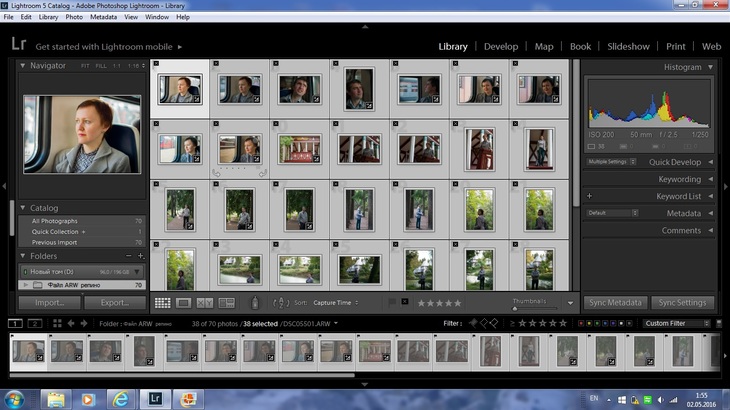The image size is (730, 410).
Task: Open Windows Start menu orb
Action: click(x=14, y=399)
